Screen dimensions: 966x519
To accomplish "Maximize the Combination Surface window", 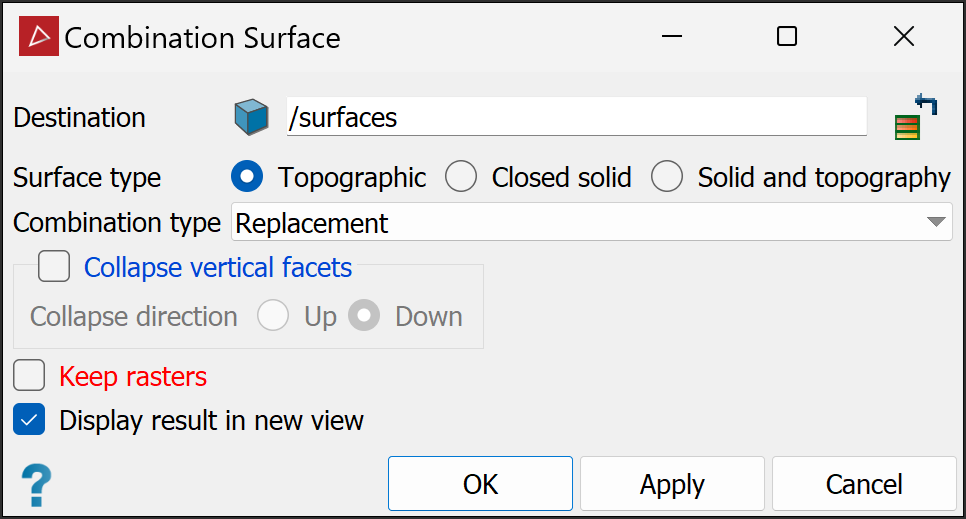I will 787,36.
